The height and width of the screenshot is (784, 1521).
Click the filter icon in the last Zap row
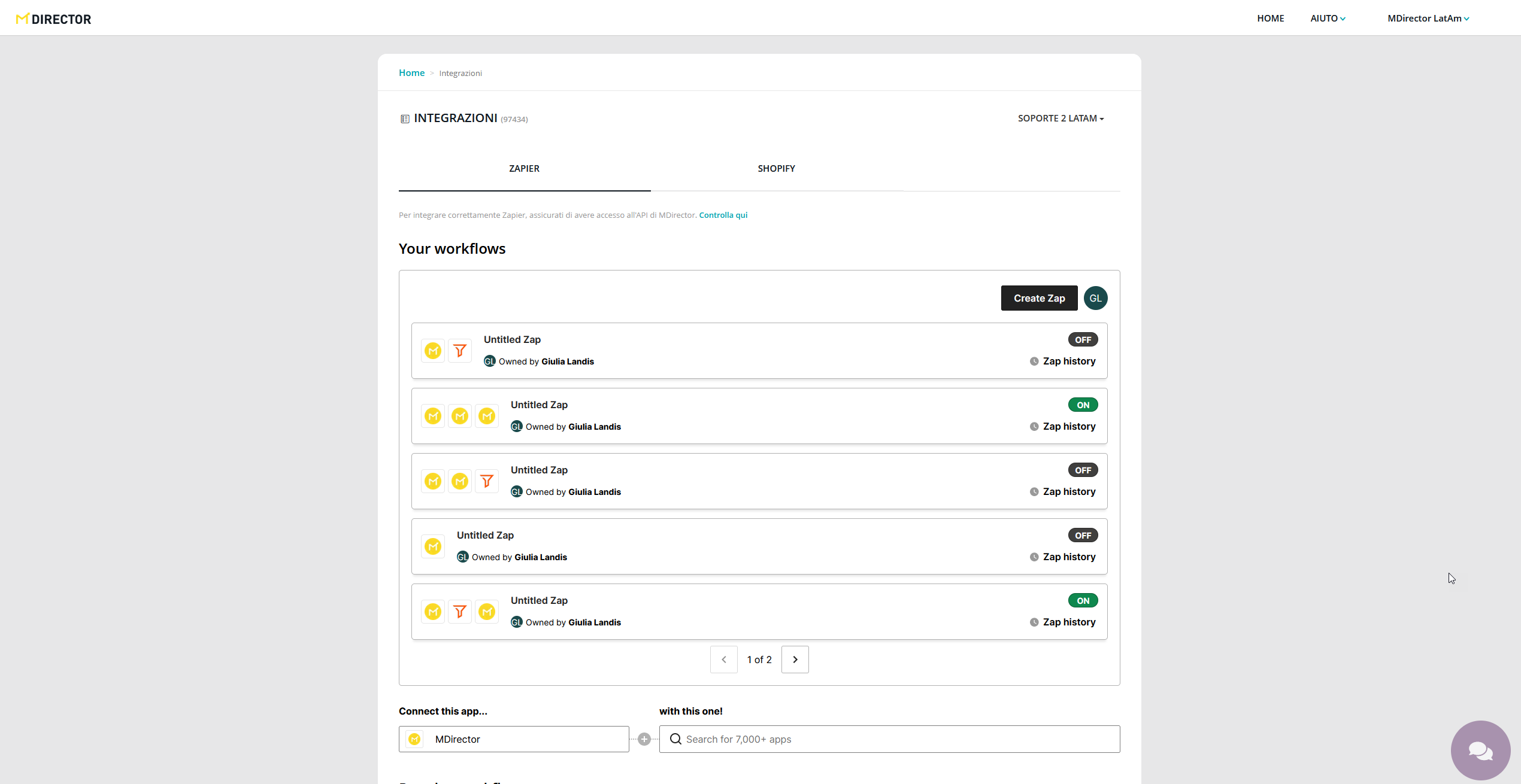[x=460, y=612]
